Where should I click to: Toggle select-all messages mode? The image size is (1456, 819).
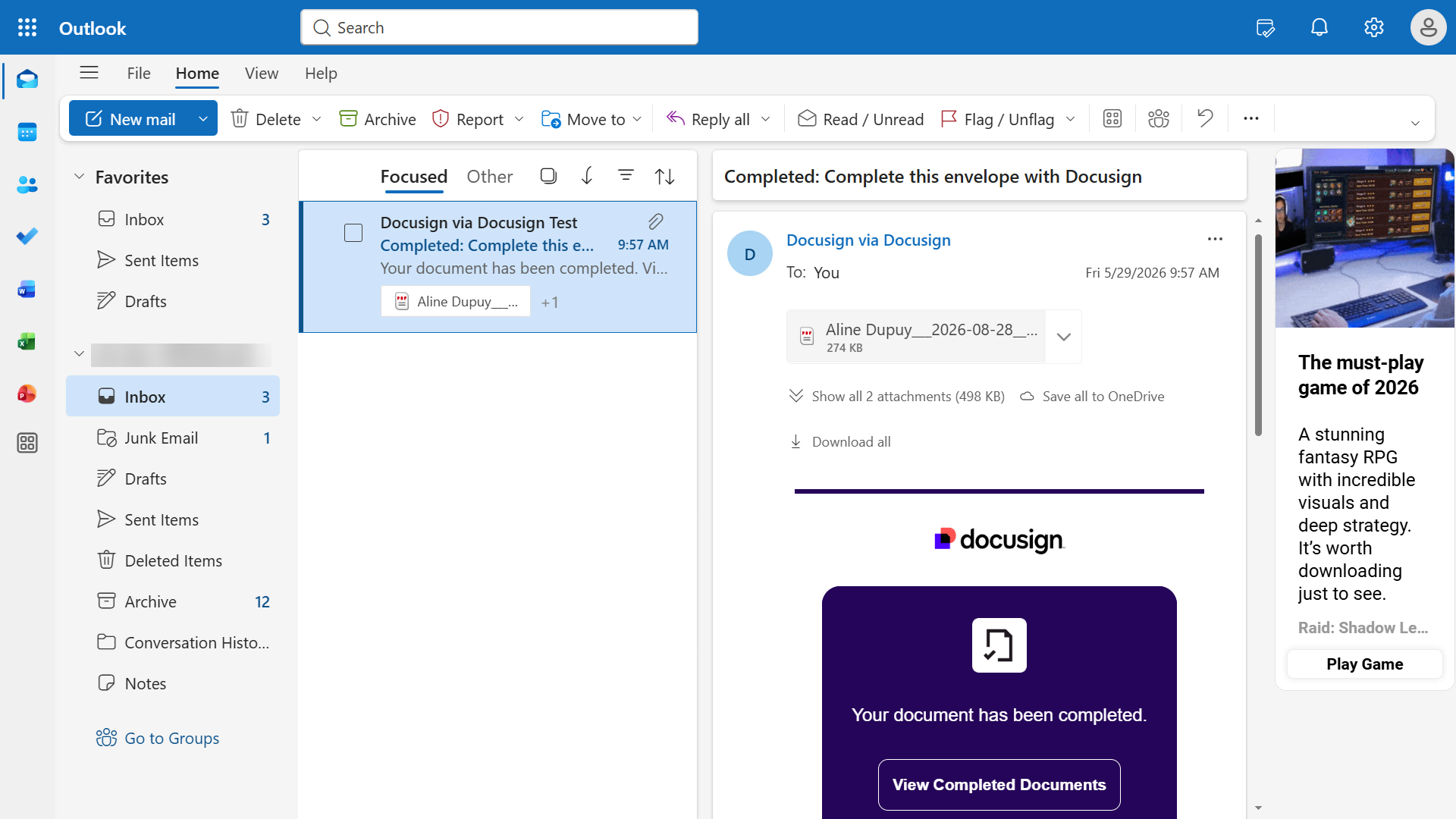coord(548,176)
